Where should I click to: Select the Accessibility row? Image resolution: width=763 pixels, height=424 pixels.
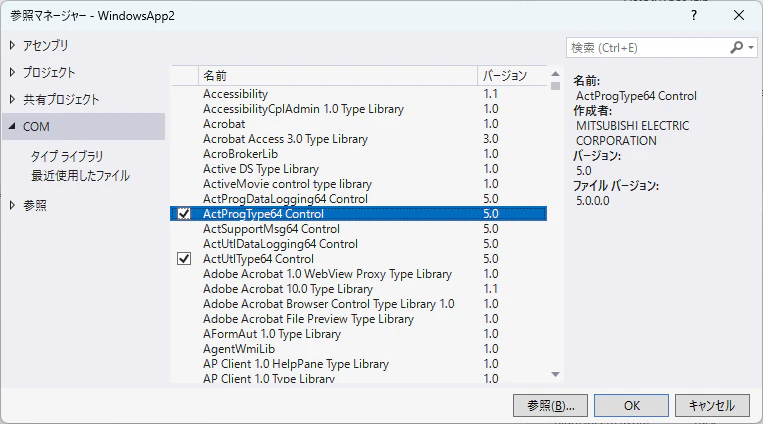point(359,94)
